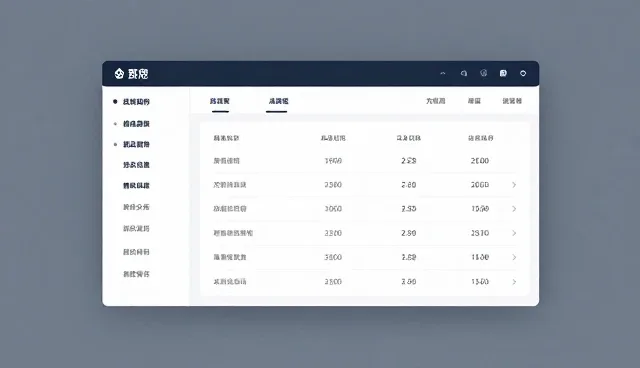Click the fourth column header of the table
The width and height of the screenshot is (640, 368).
tap(480, 138)
